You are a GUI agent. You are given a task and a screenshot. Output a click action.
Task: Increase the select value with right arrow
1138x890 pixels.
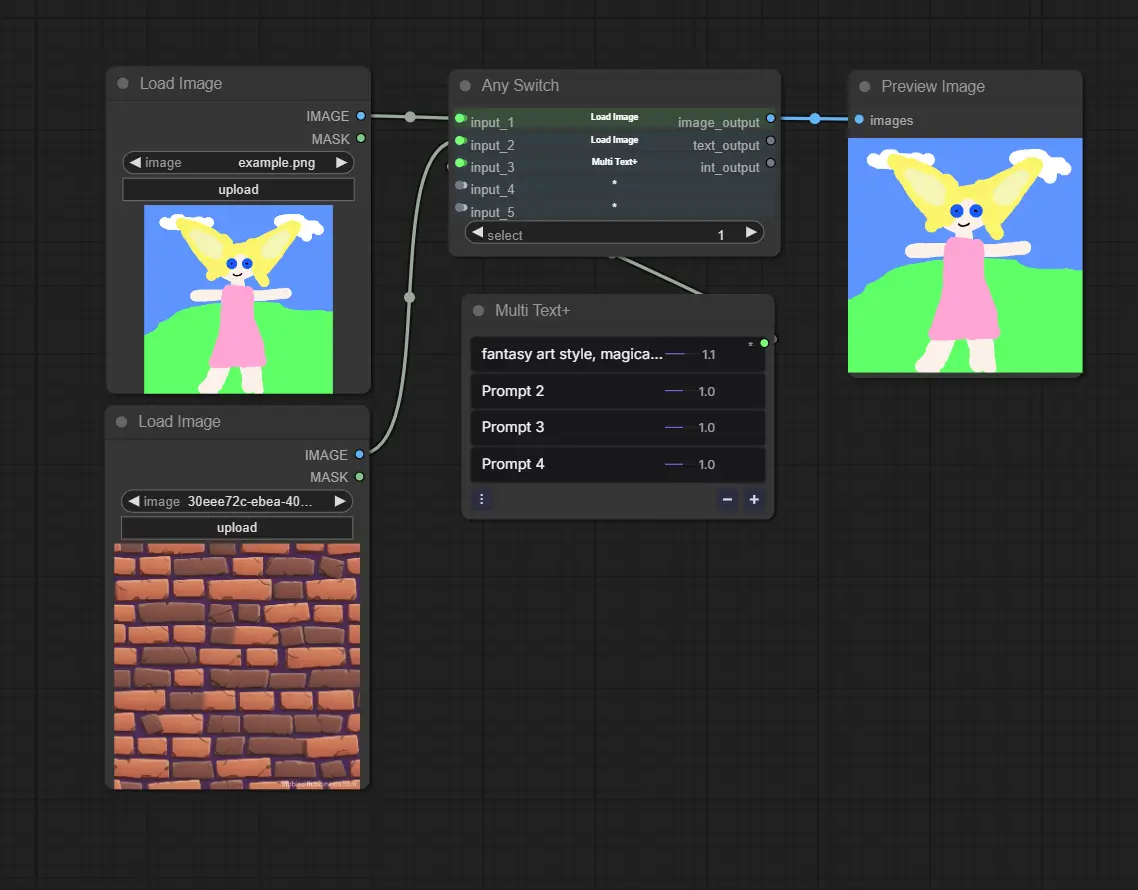751,233
